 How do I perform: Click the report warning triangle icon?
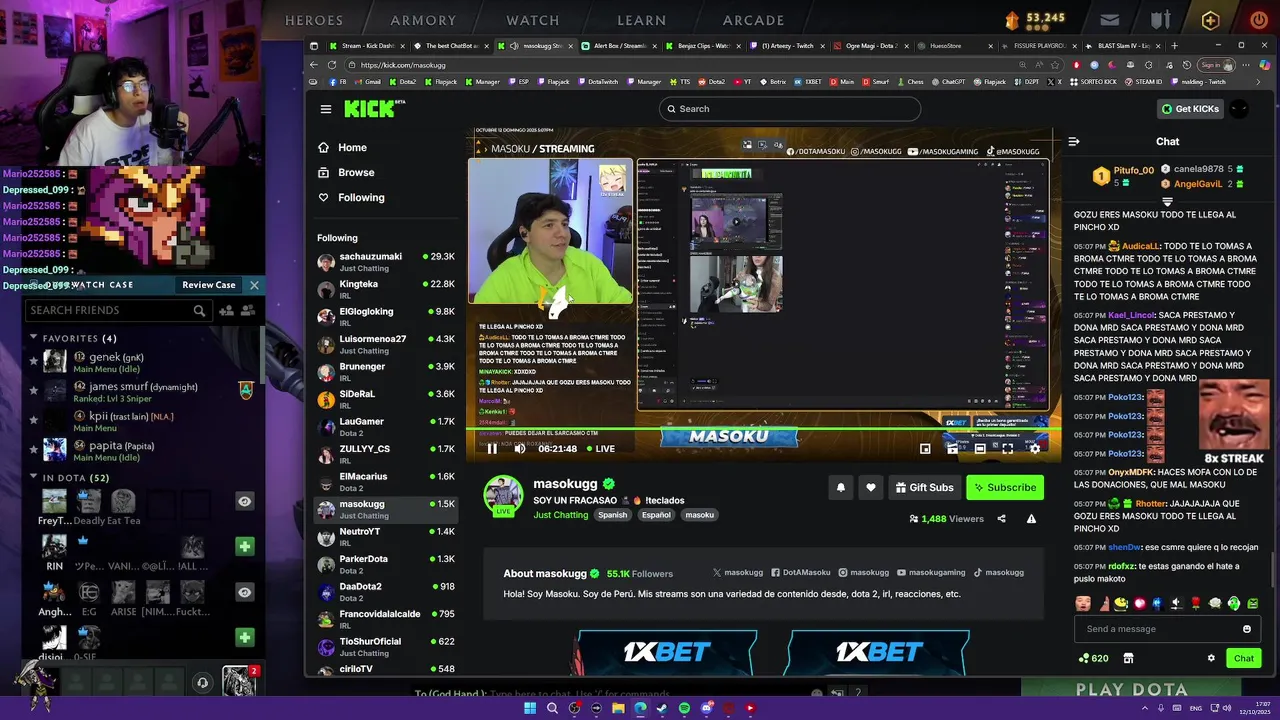pos(1031,519)
